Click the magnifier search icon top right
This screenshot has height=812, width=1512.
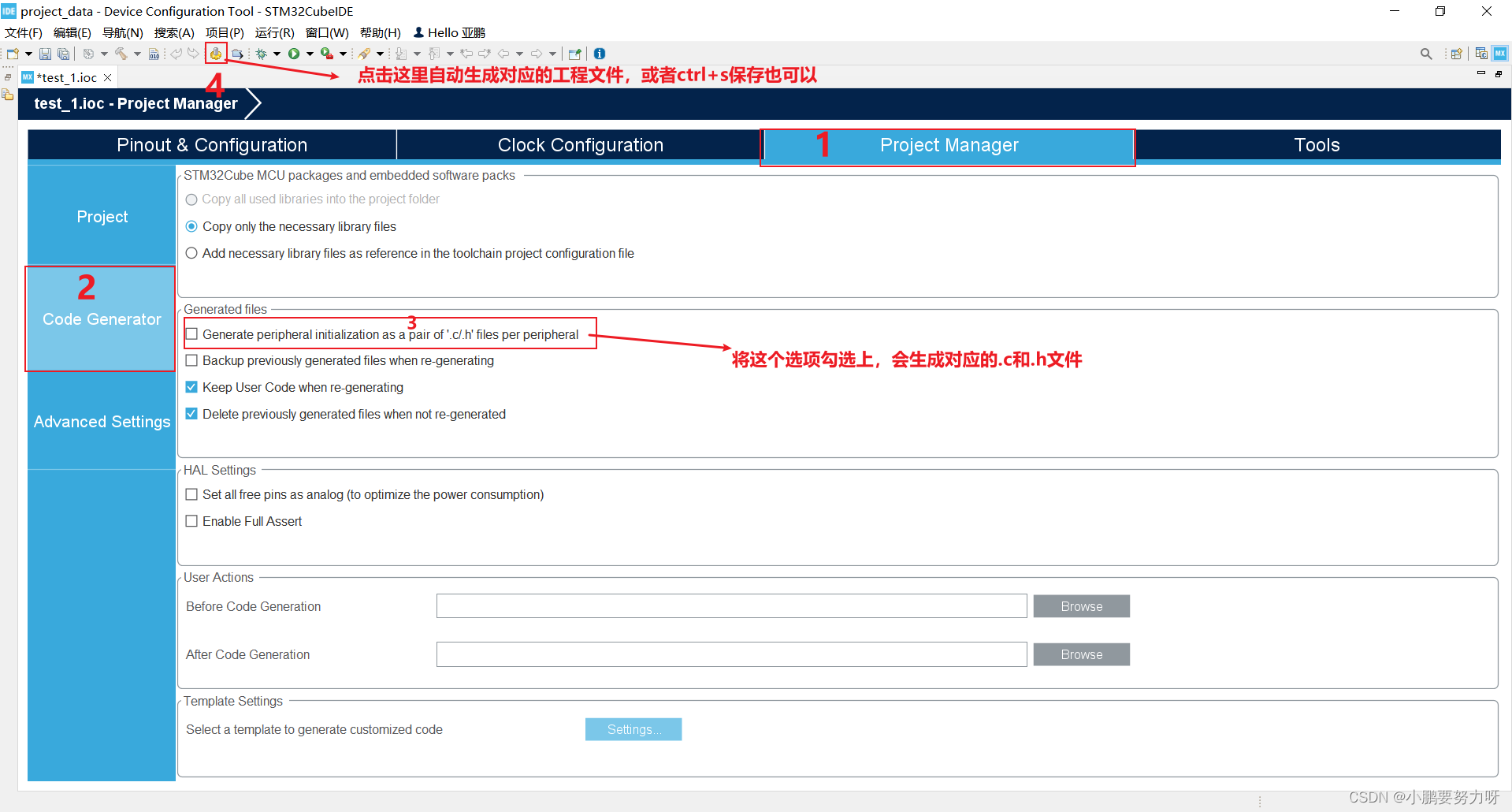(1426, 54)
